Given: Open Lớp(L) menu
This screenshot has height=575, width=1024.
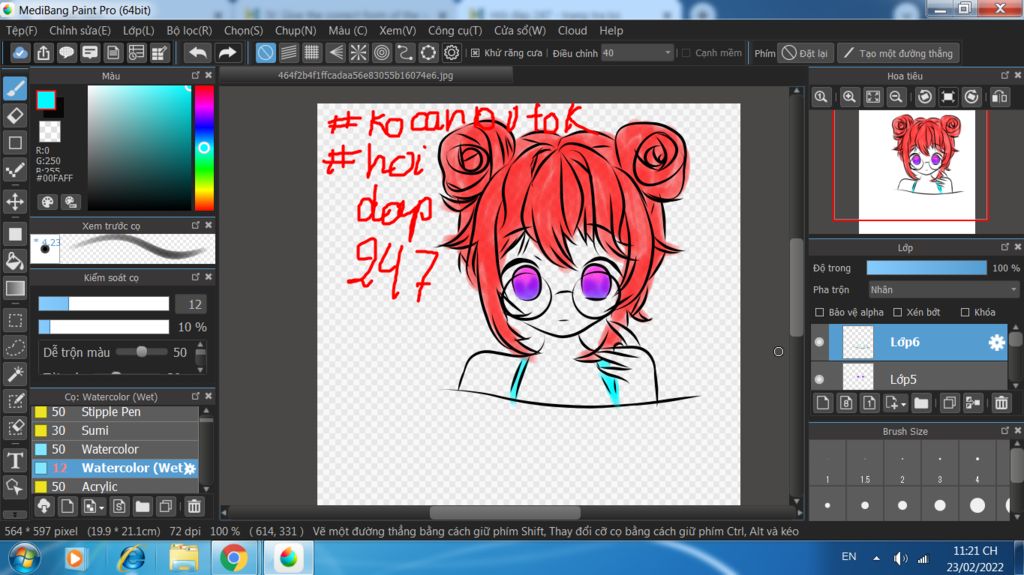Looking at the screenshot, I should coord(138,31).
